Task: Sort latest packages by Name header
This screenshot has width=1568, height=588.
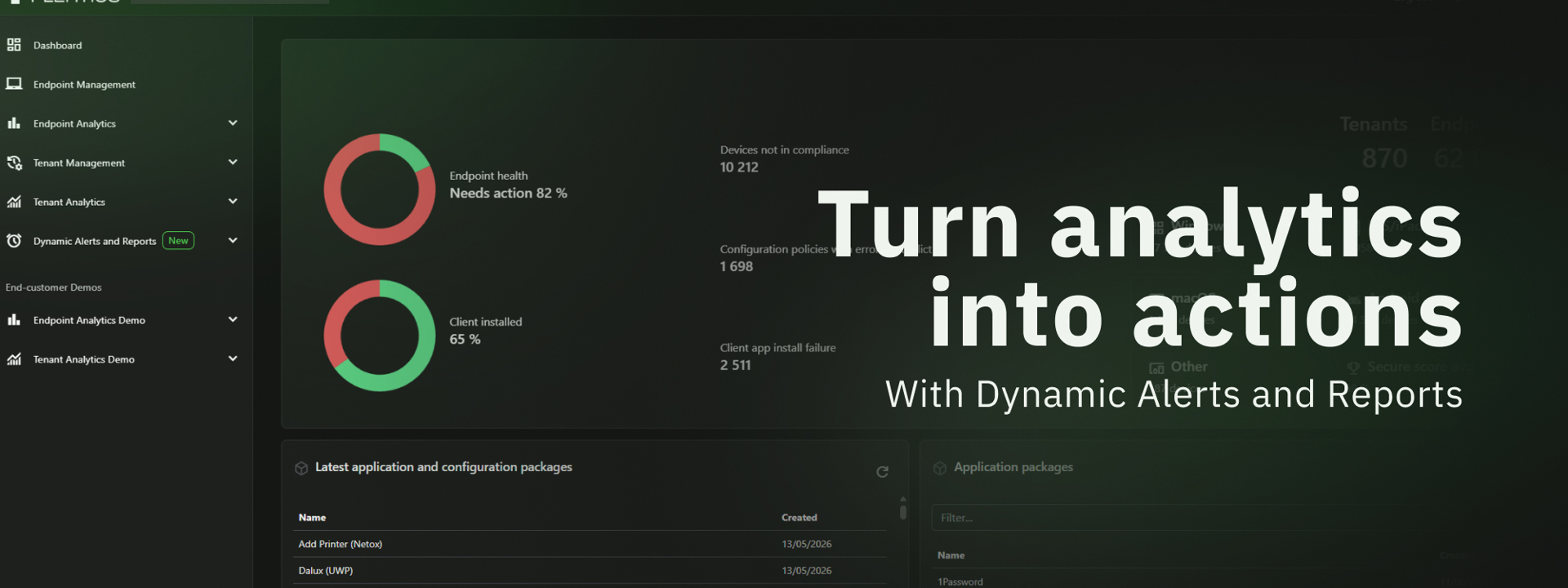Action: [312, 518]
